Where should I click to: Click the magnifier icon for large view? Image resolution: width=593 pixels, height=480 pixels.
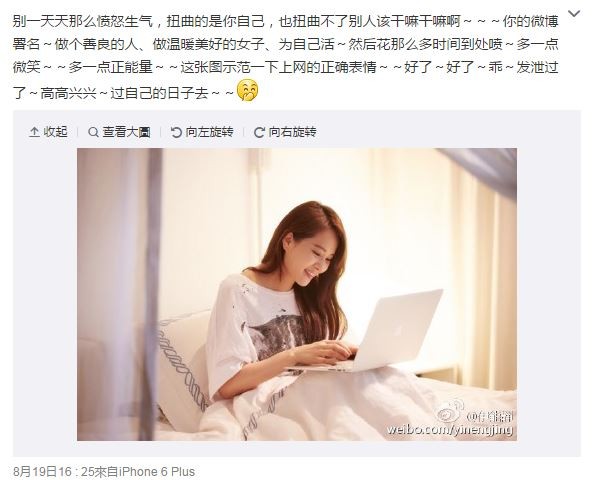click(93, 132)
